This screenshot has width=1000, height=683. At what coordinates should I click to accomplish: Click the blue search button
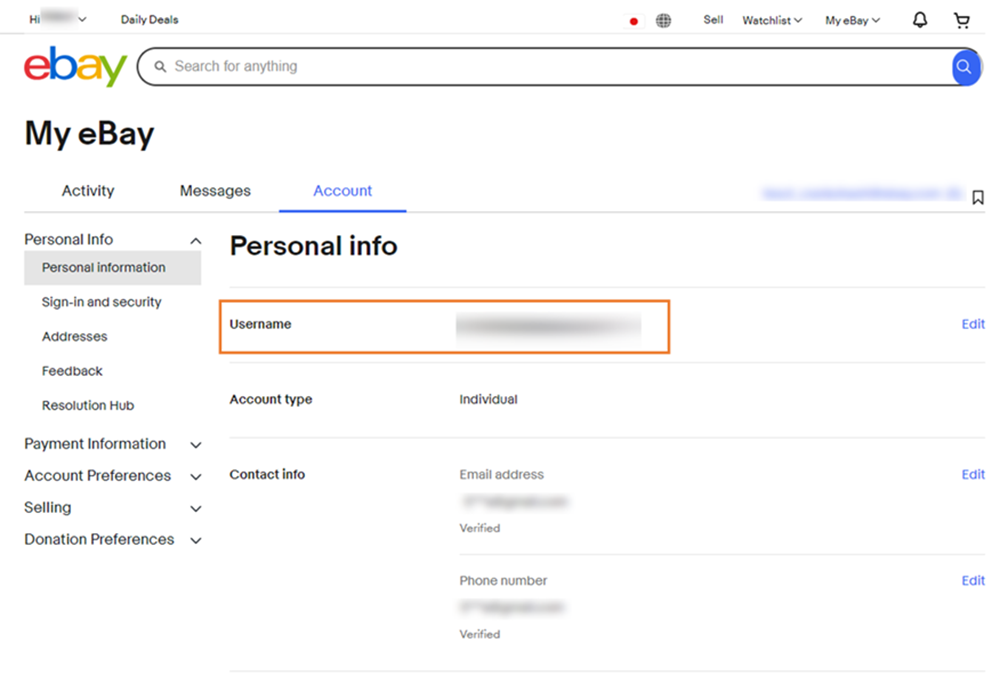[x=966, y=66]
